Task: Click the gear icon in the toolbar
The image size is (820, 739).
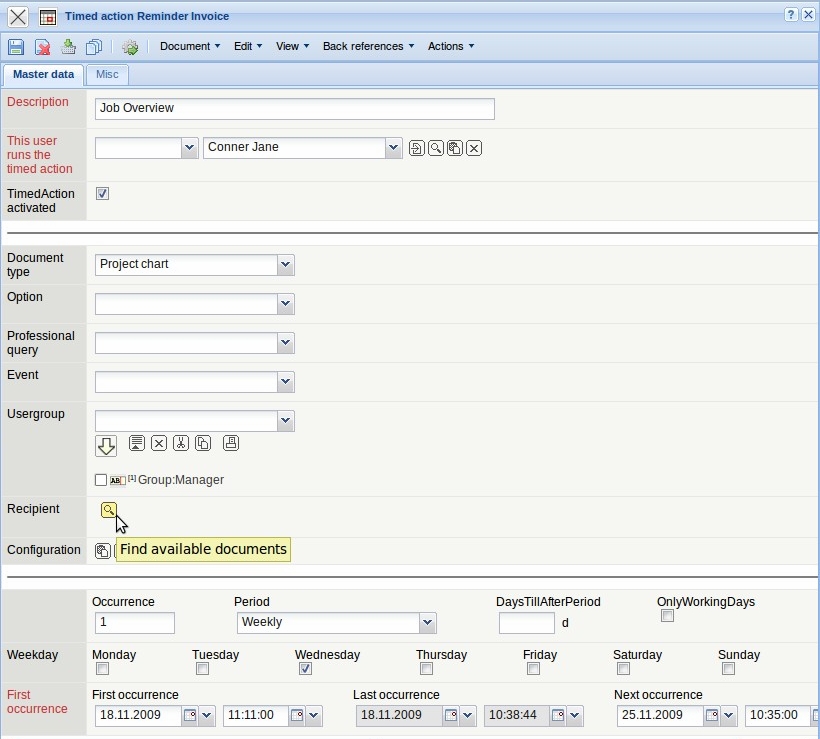Action: pyautogui.click(x=130, y=47)
